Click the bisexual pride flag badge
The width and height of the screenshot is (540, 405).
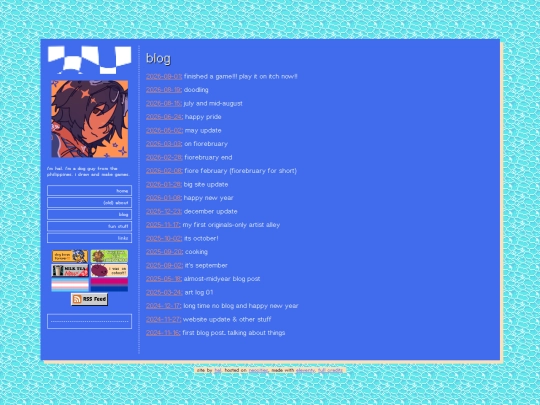point(109,285)
